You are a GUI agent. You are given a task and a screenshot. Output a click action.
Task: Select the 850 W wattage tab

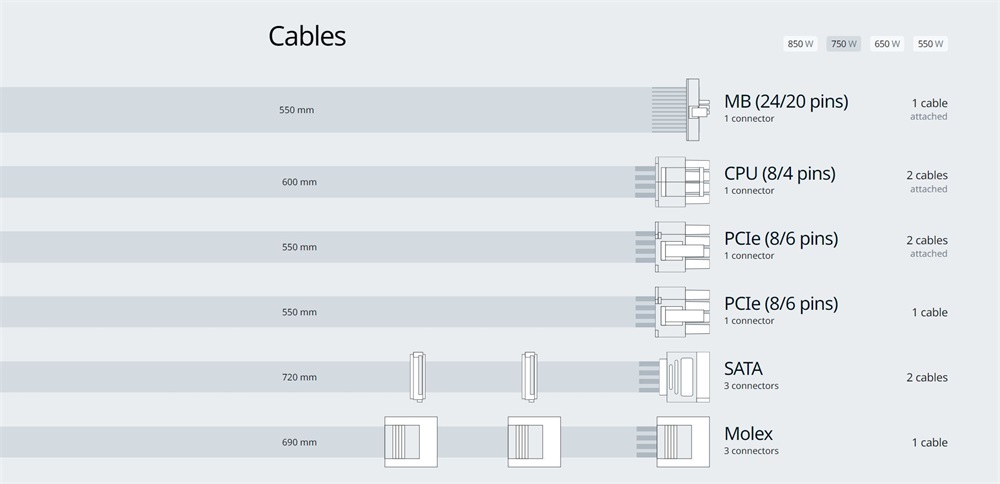(x=800, y=44)
